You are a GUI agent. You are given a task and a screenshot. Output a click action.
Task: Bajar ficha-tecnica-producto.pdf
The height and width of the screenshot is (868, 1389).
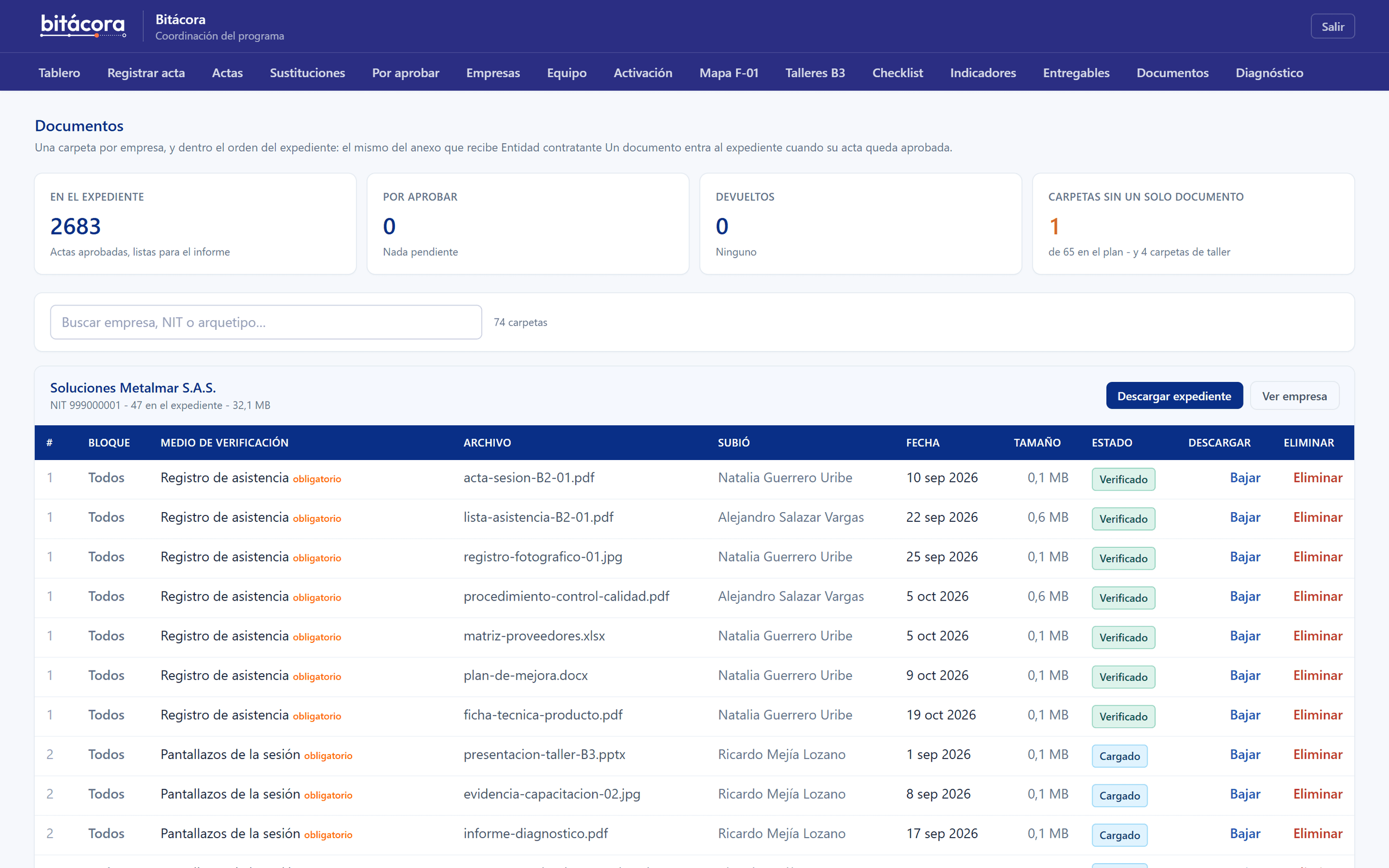tap(1245, 716)
